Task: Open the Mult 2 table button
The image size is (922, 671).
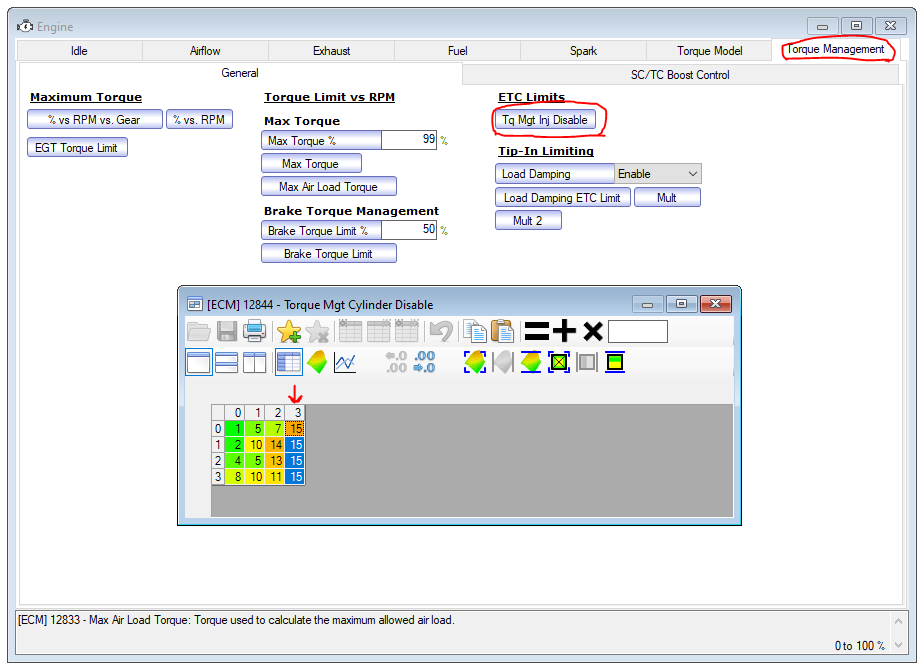Action: [x=528, y=221]
